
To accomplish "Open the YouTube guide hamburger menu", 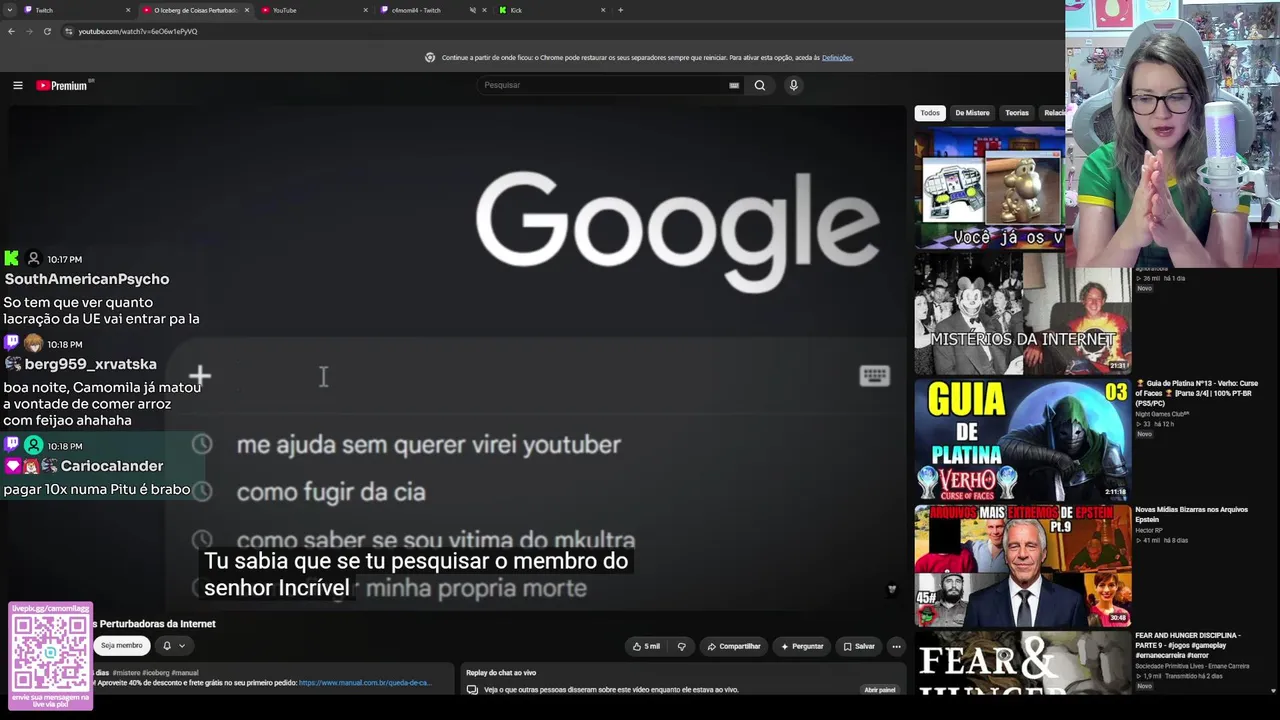I will click(x=17, y=85).
